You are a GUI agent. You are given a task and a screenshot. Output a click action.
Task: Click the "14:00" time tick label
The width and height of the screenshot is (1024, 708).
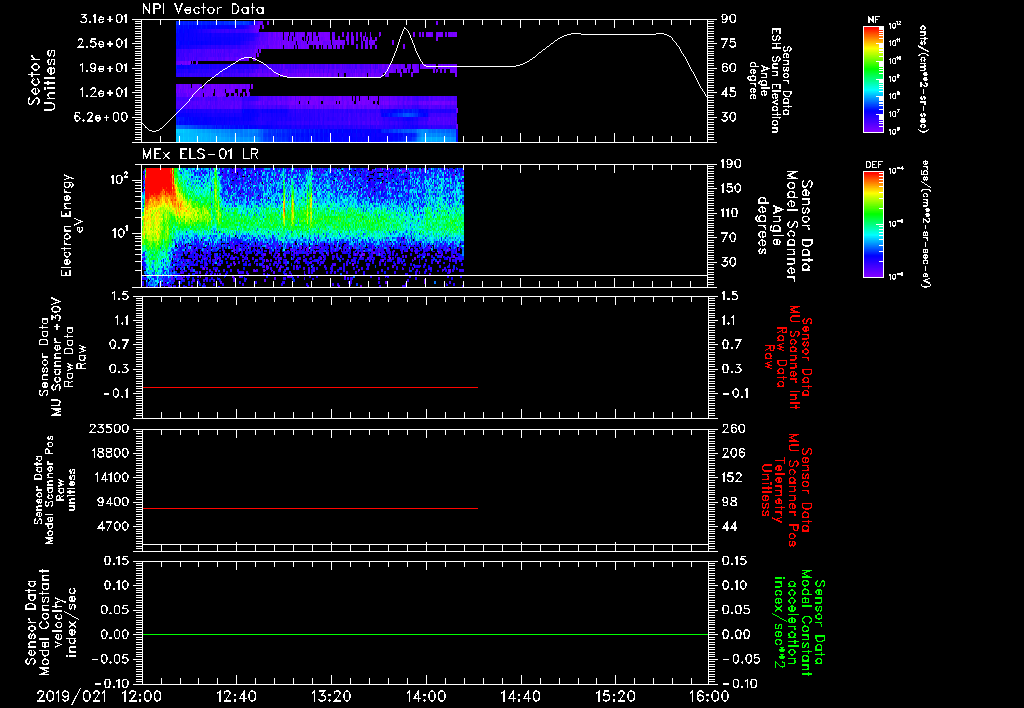click(x=426, y=697)
